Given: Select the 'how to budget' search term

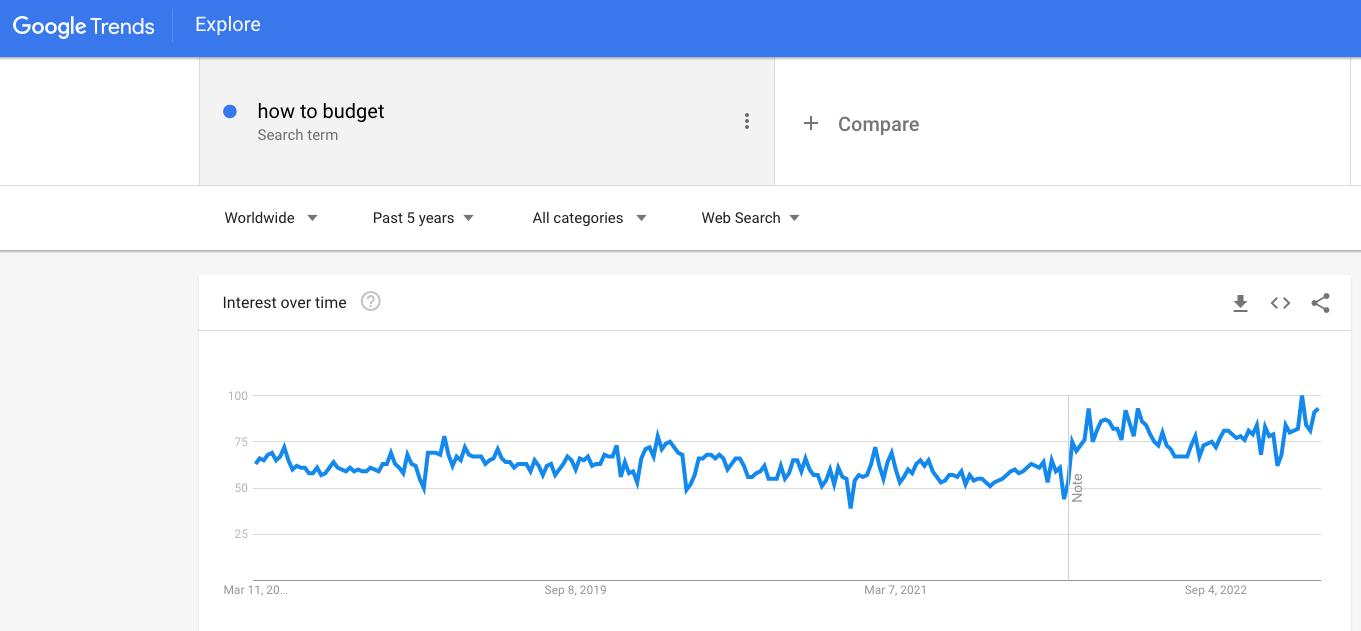Looking at the screenshot, I should 321,112.
